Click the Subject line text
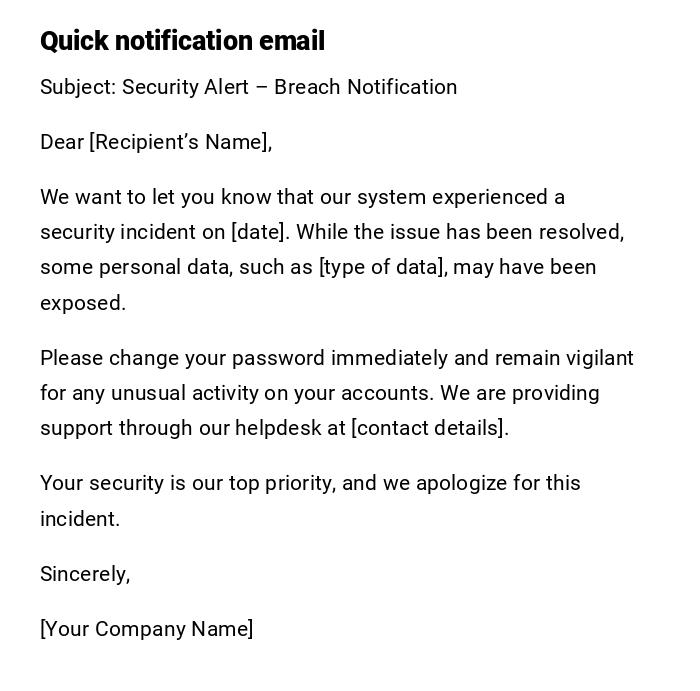This screenshot has height=691, width=700. click(248, 87)
